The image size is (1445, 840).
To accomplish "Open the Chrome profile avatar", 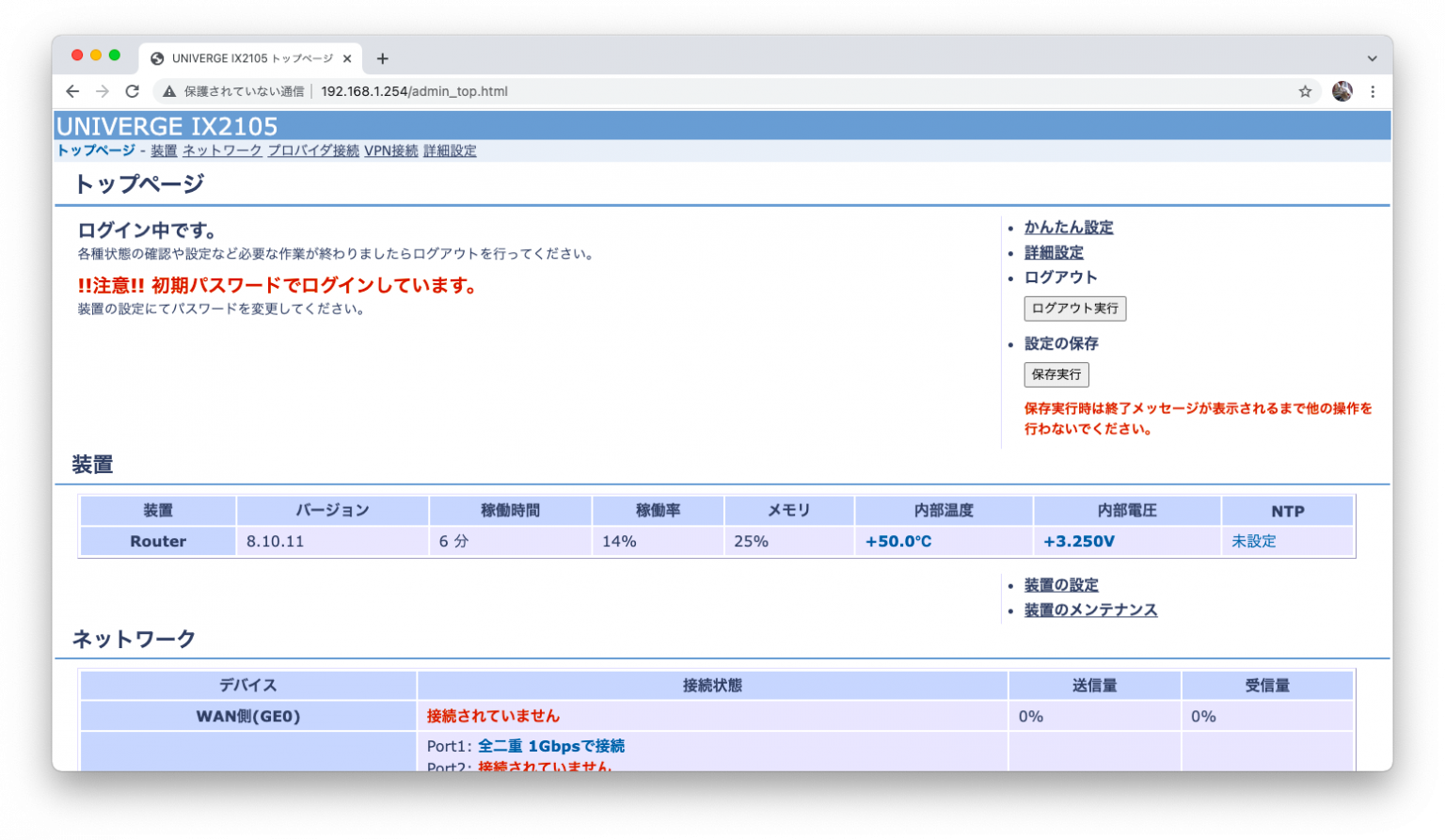I will click(x=1342, y=91).
